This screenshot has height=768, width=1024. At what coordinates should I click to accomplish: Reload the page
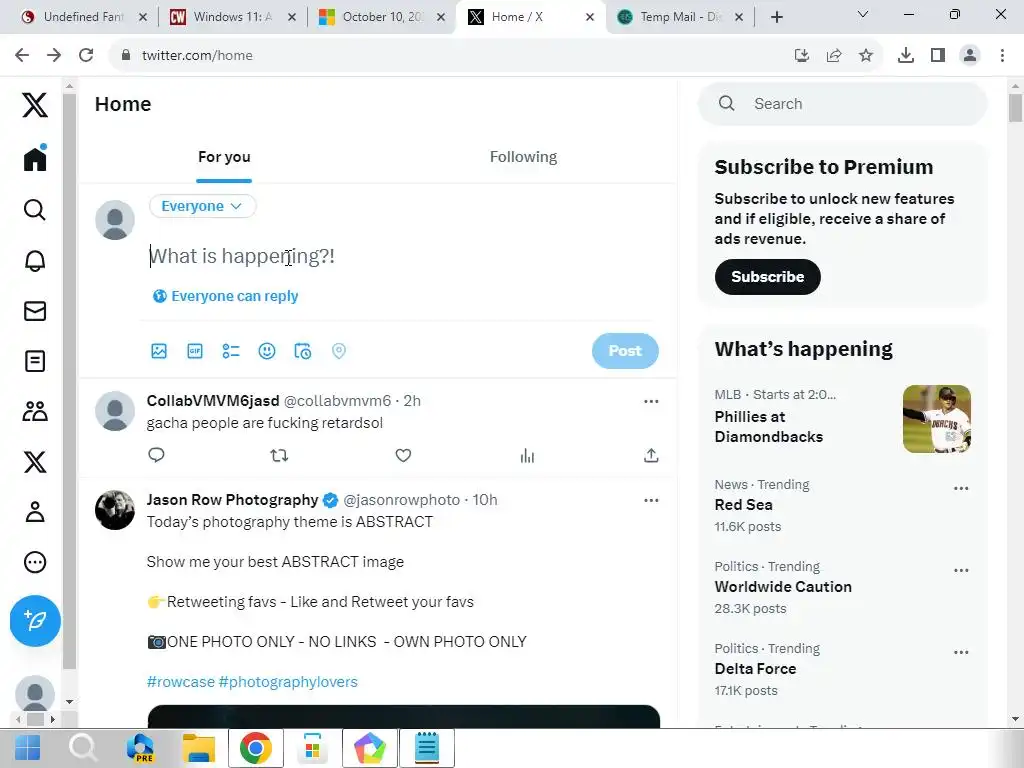86,56
